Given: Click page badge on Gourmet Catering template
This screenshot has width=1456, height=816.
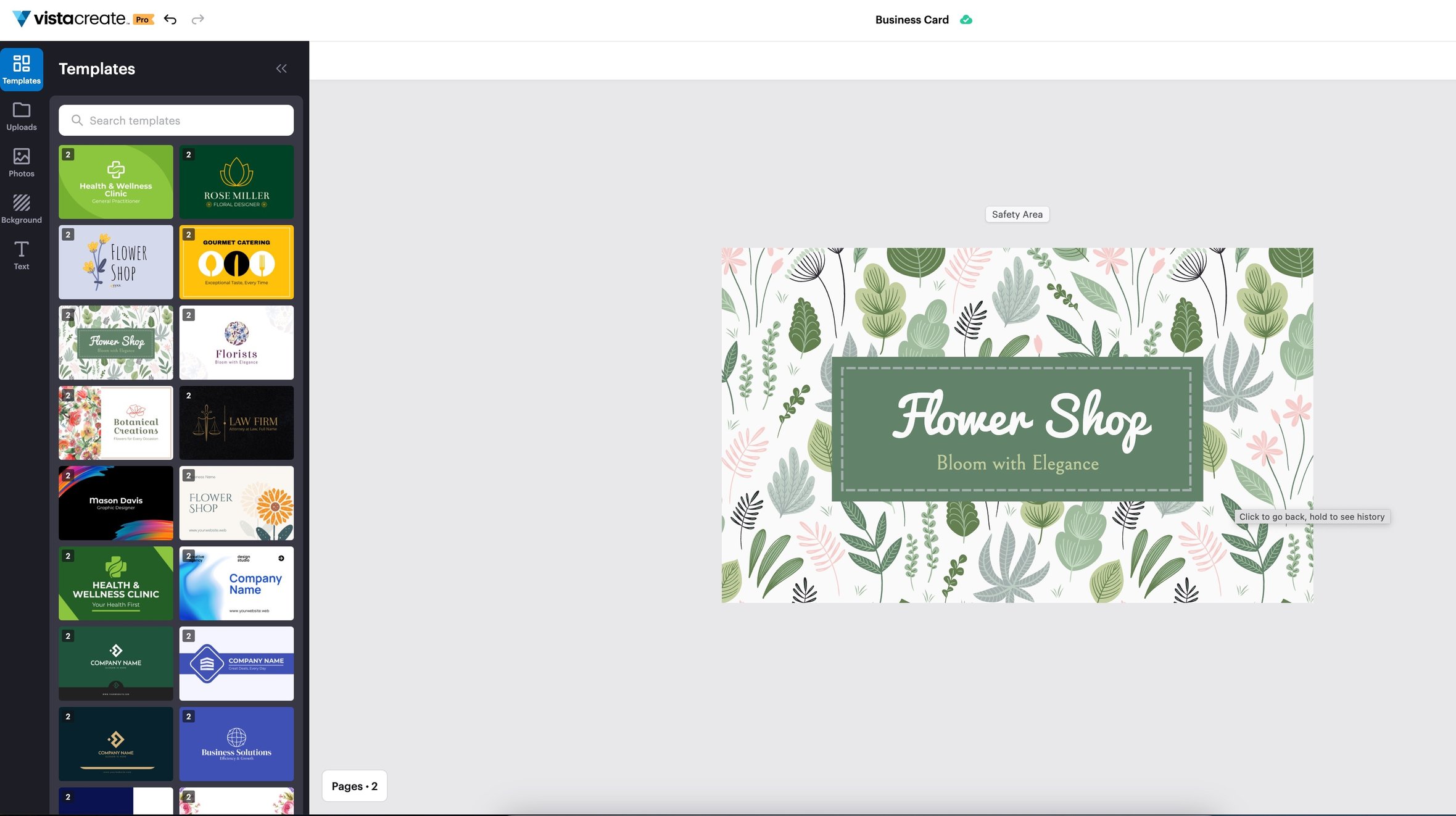Looking at the screenshot, I should 189,235.
